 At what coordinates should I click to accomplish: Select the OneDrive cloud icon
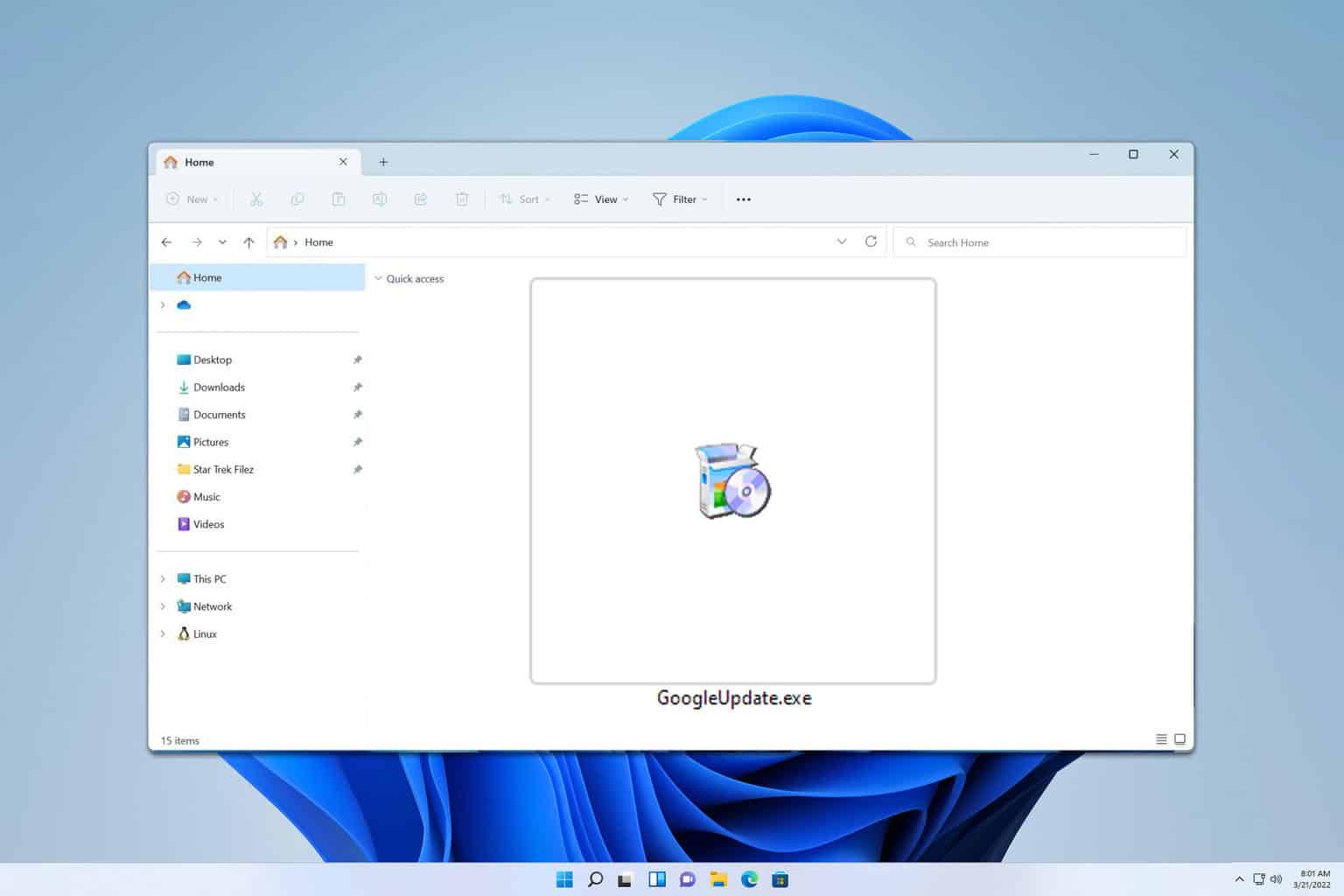pyautogui.click(x=184, y=304)
